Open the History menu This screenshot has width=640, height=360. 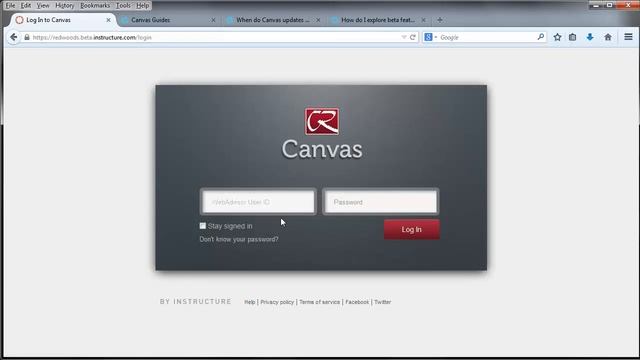(64, 5)
